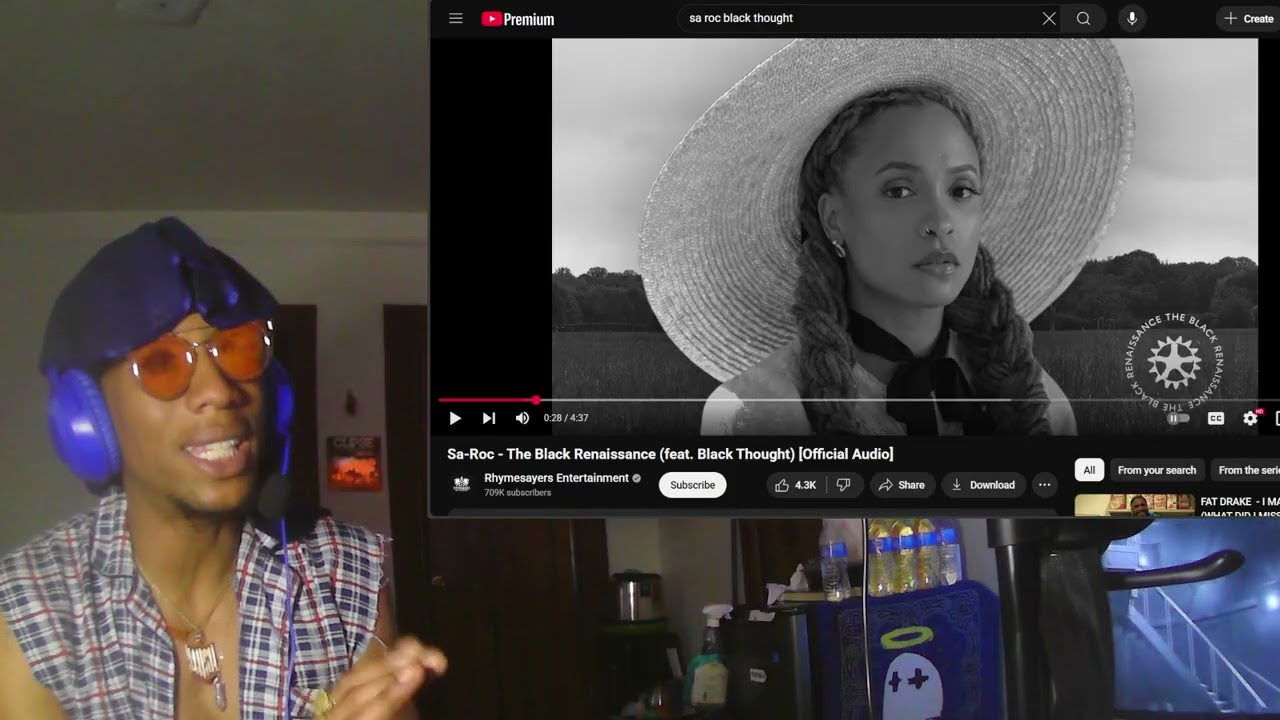Open Rhymesayers Entertainment channel avatar

coord(461,484)
